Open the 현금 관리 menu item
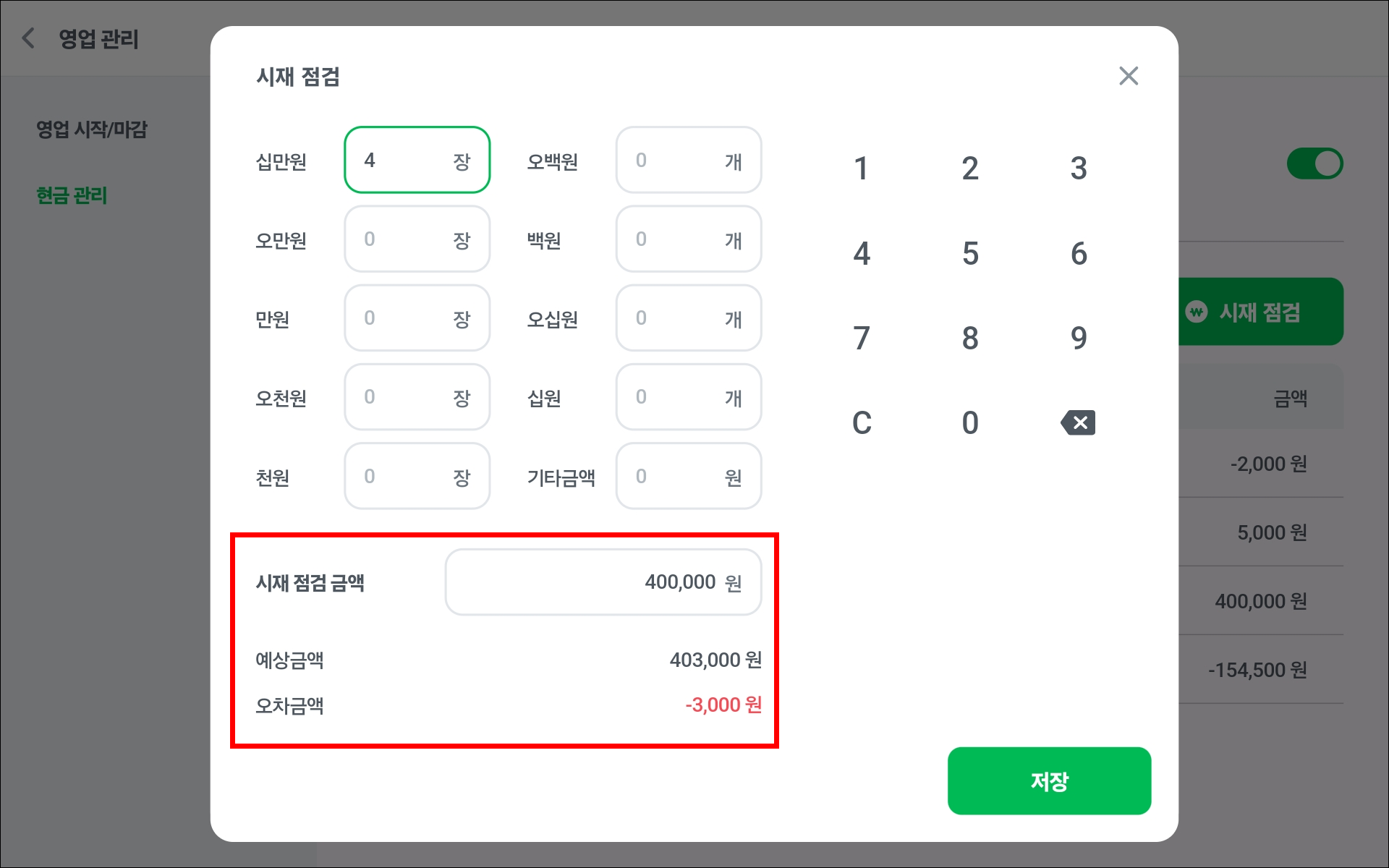 (x=72, y=195)
